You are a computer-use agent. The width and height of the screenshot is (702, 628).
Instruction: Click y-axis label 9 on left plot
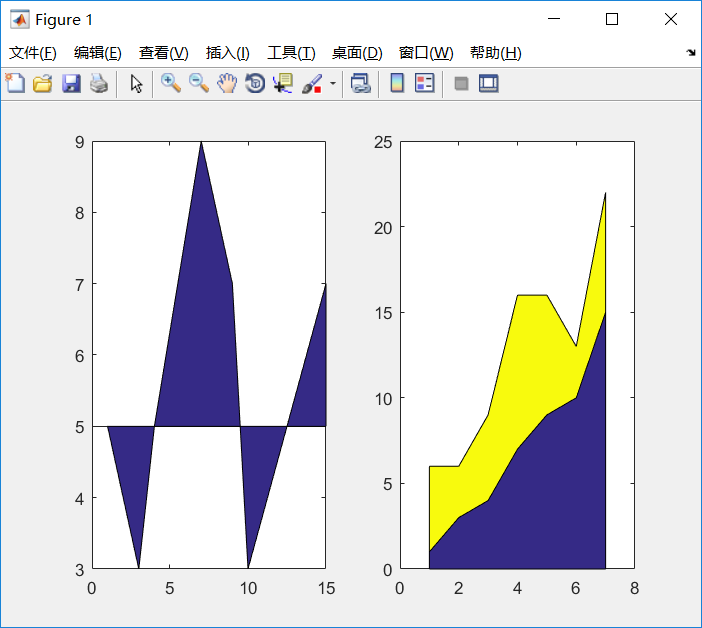[80, 142]
